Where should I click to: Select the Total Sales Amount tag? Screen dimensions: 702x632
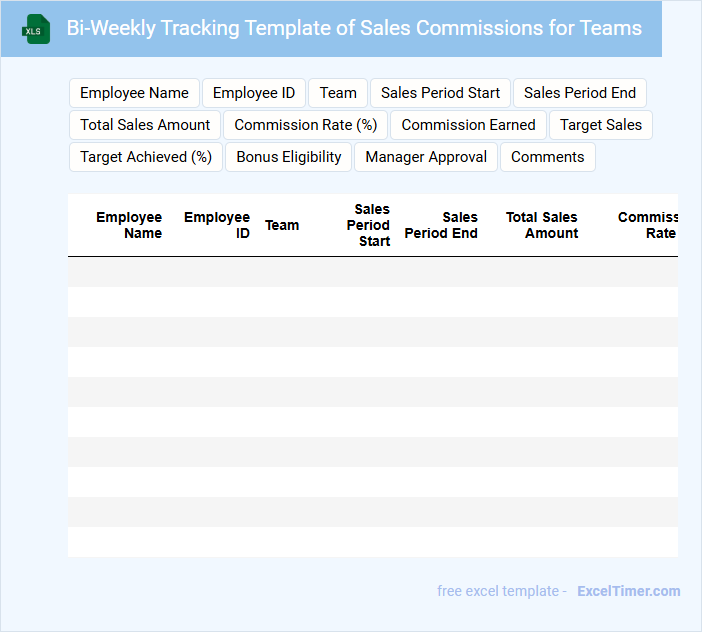point(145,125)
